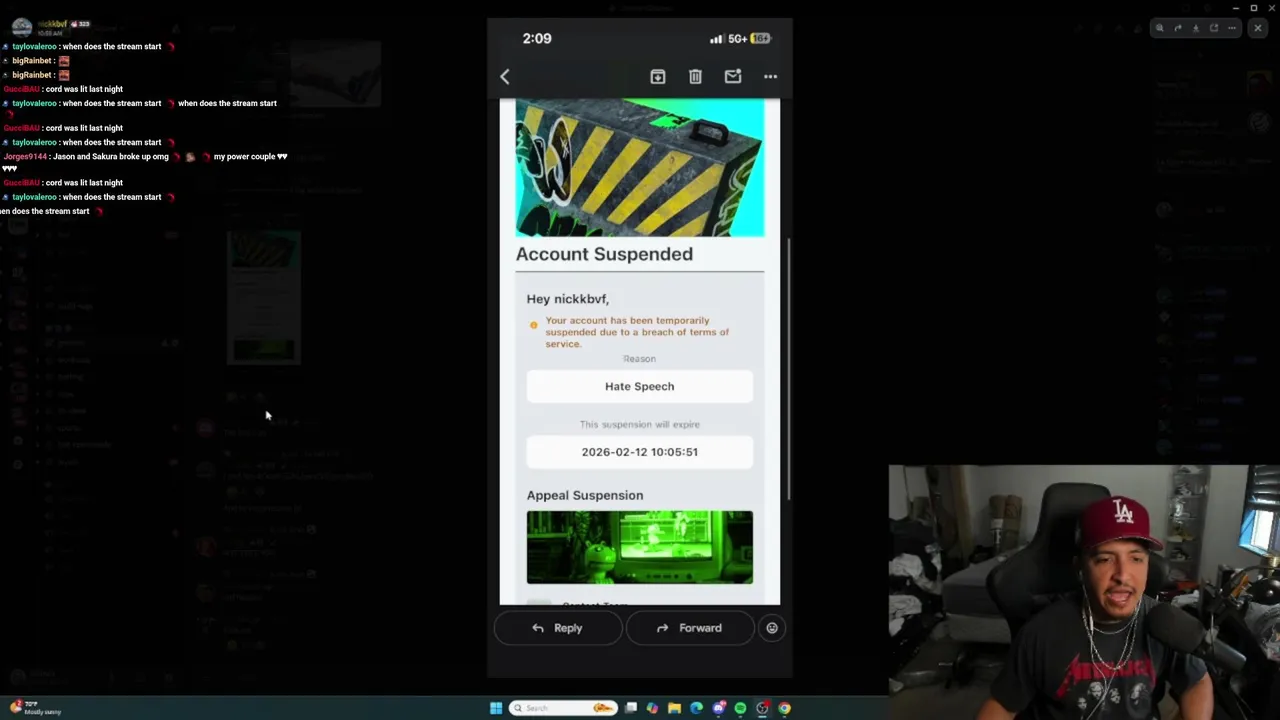Go back using the email back arrow
The height and width of the screenshot is (720, 1280).
point(505,77)
